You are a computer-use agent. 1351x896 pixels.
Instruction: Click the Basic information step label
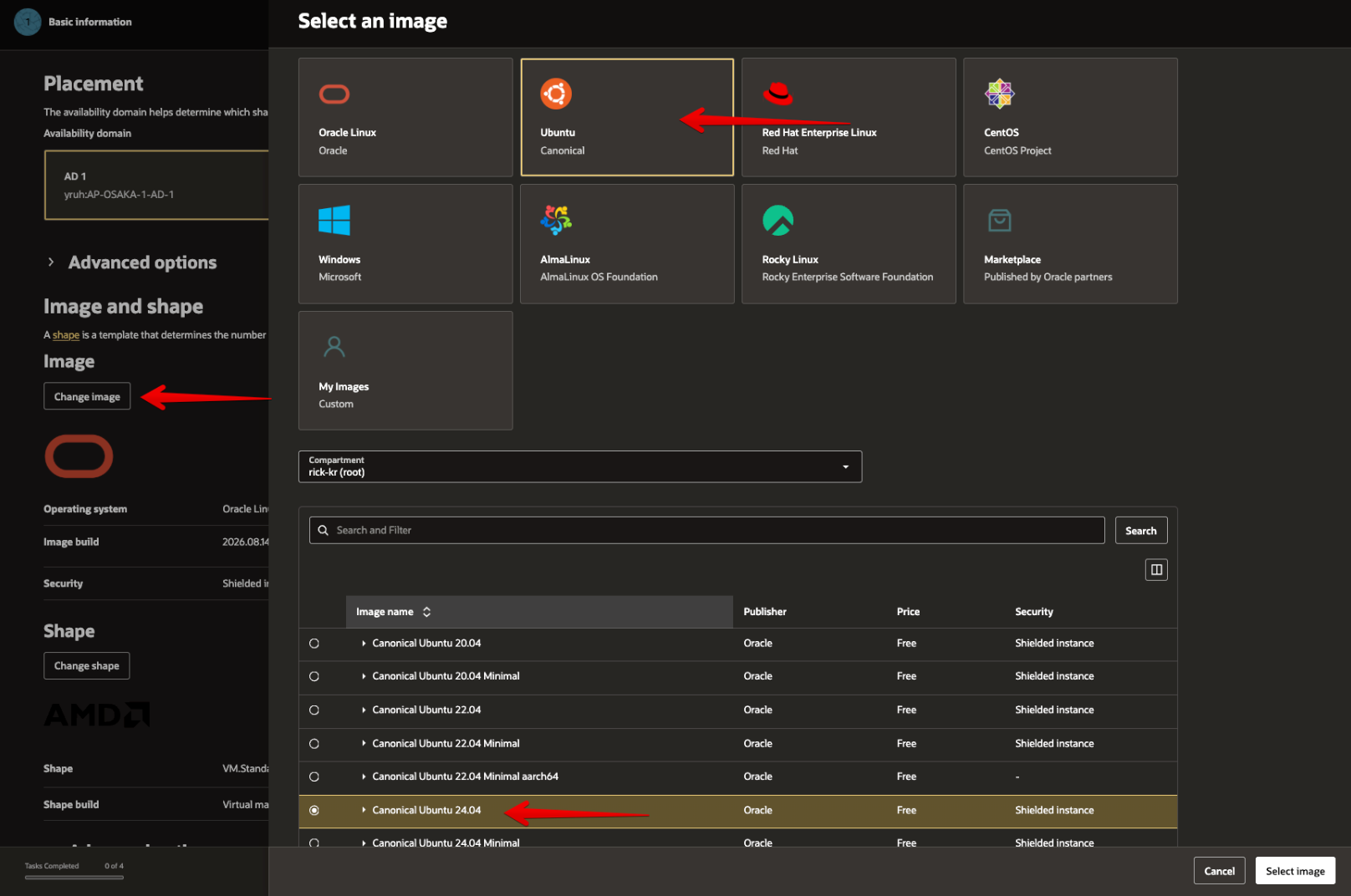(90, 22)
